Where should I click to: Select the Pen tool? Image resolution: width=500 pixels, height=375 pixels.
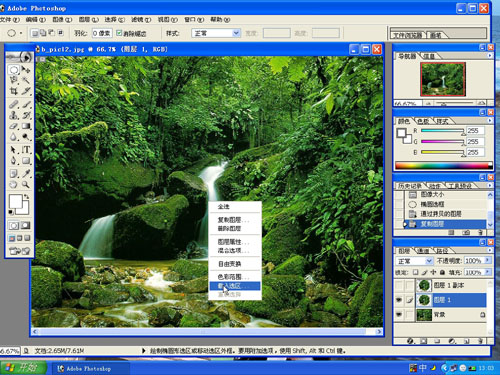13,161
